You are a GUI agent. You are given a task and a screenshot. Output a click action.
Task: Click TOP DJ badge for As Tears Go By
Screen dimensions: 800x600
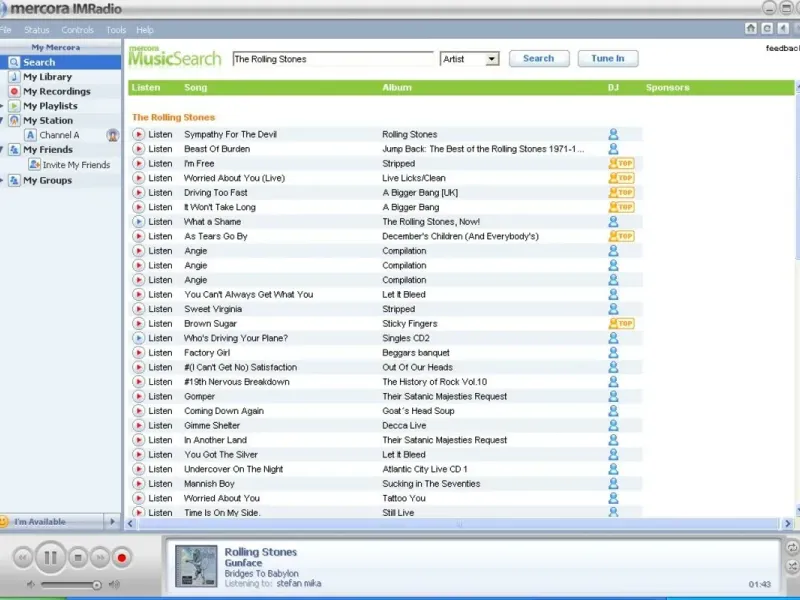pos(621,236)
